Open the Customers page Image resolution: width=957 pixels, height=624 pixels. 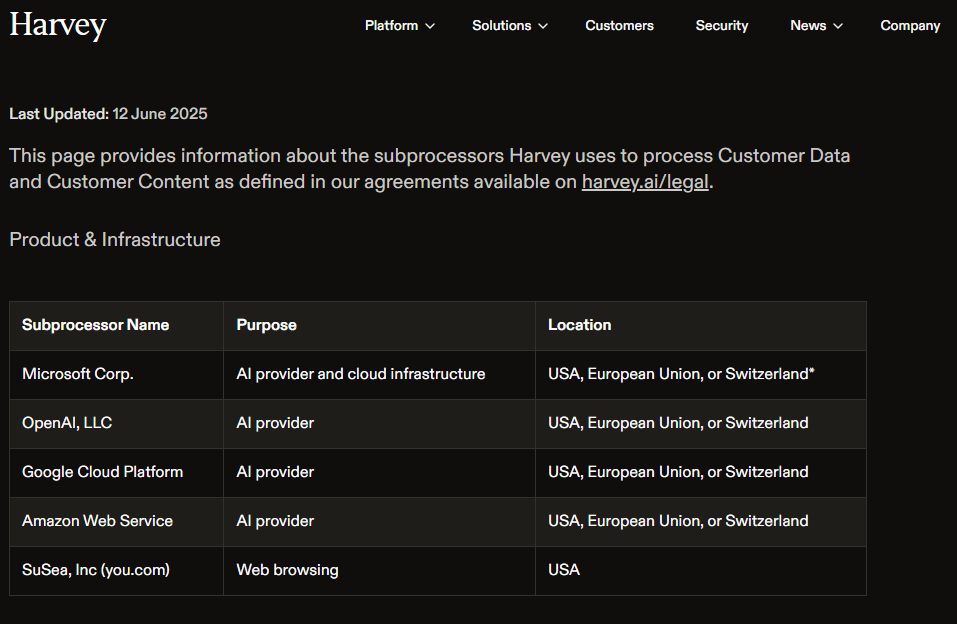click(619, 26)
